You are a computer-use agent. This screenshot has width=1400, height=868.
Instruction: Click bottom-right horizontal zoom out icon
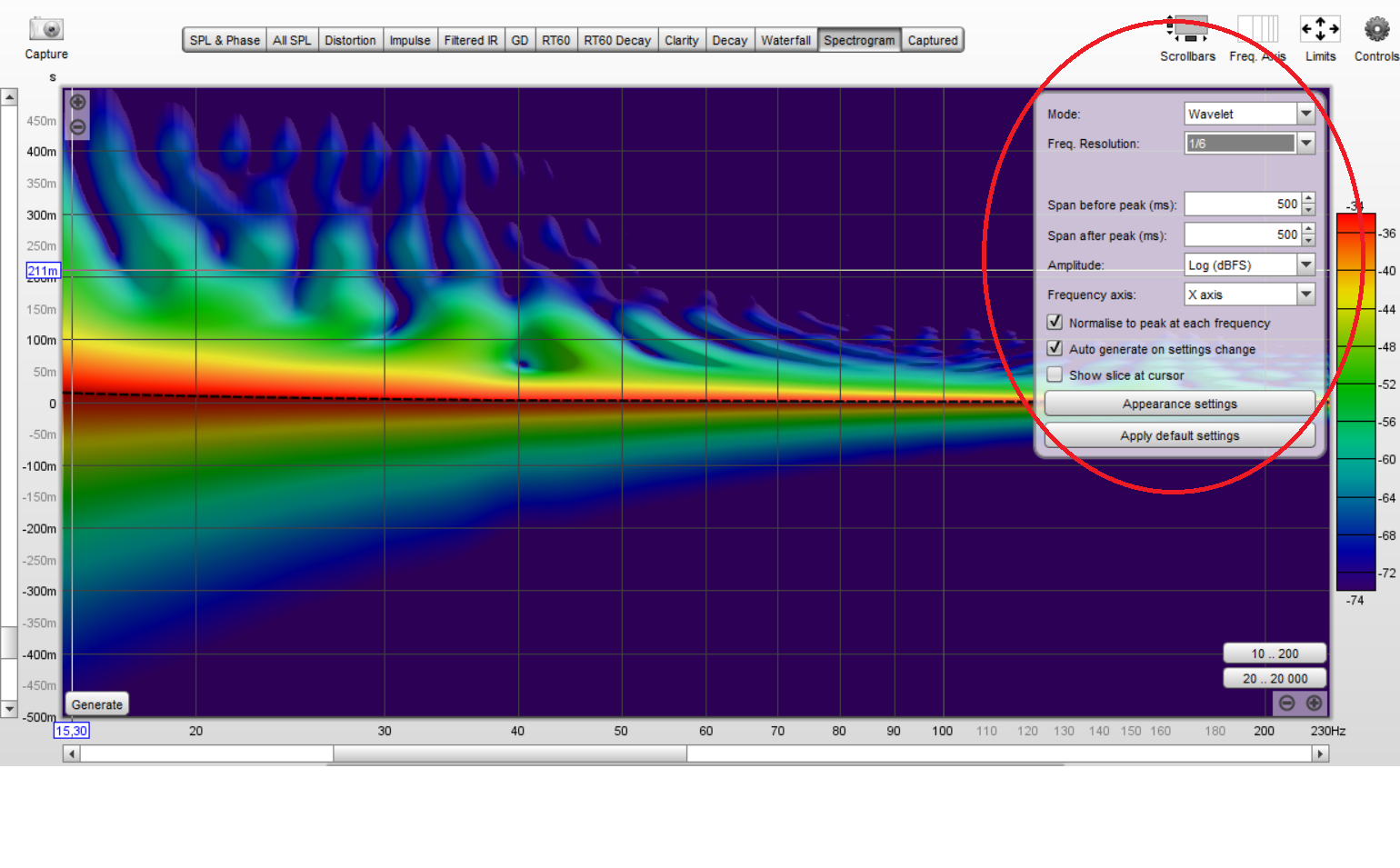pyautogui.click(x=1286, y=703)
